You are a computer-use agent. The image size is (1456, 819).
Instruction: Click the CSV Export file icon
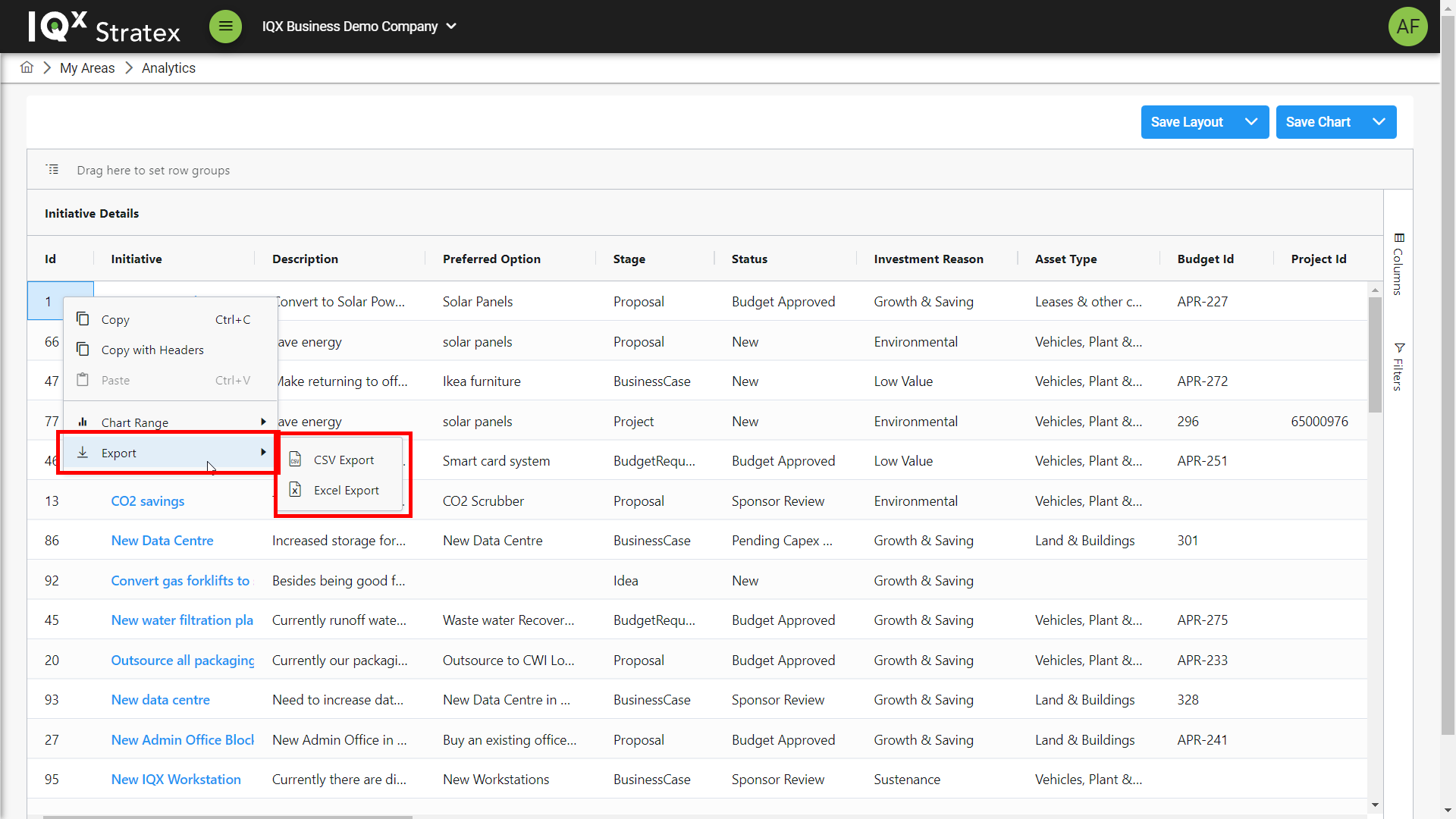click(x=296, y=460)
